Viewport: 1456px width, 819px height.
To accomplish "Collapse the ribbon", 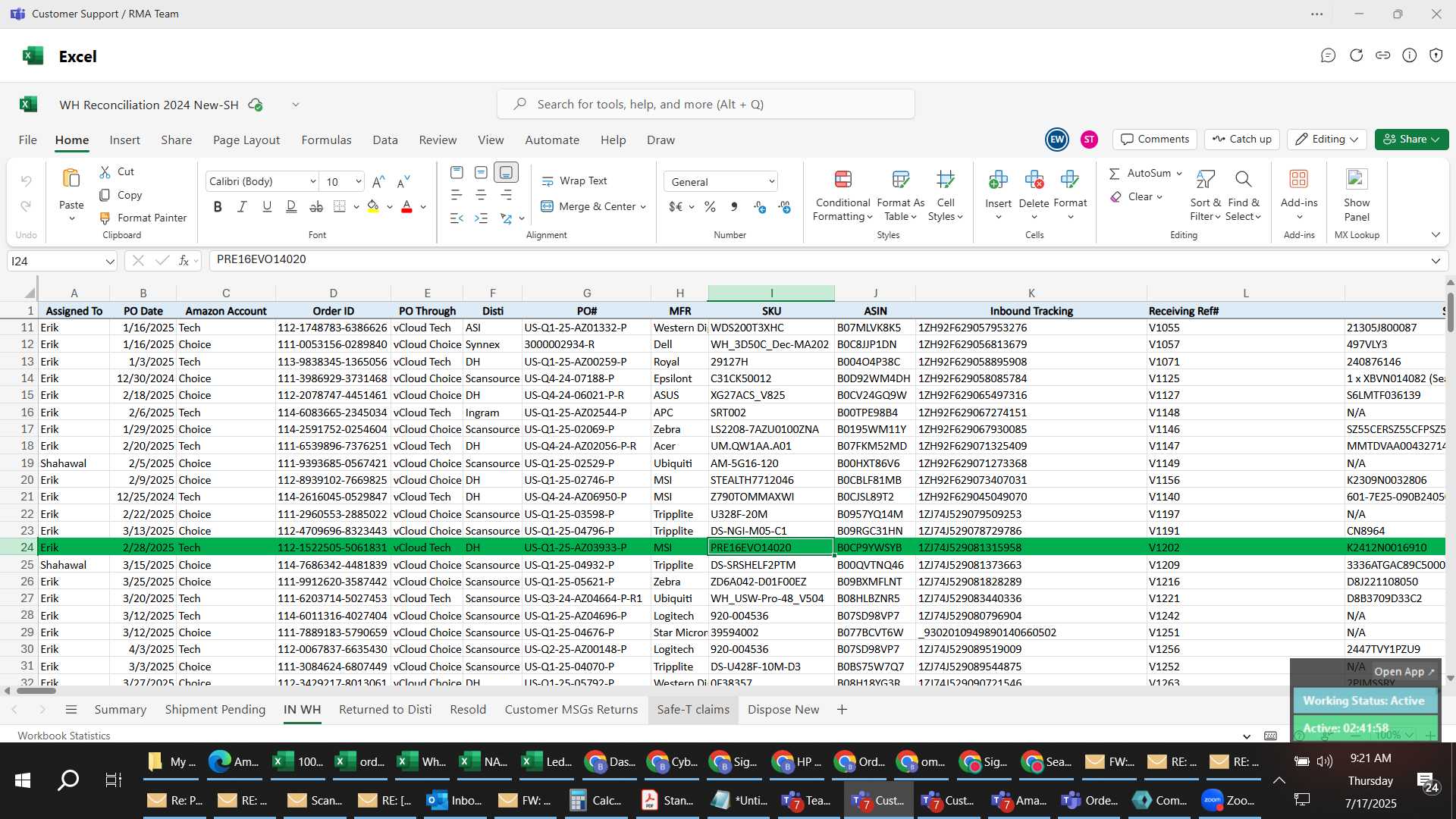I will (1436, 235).
